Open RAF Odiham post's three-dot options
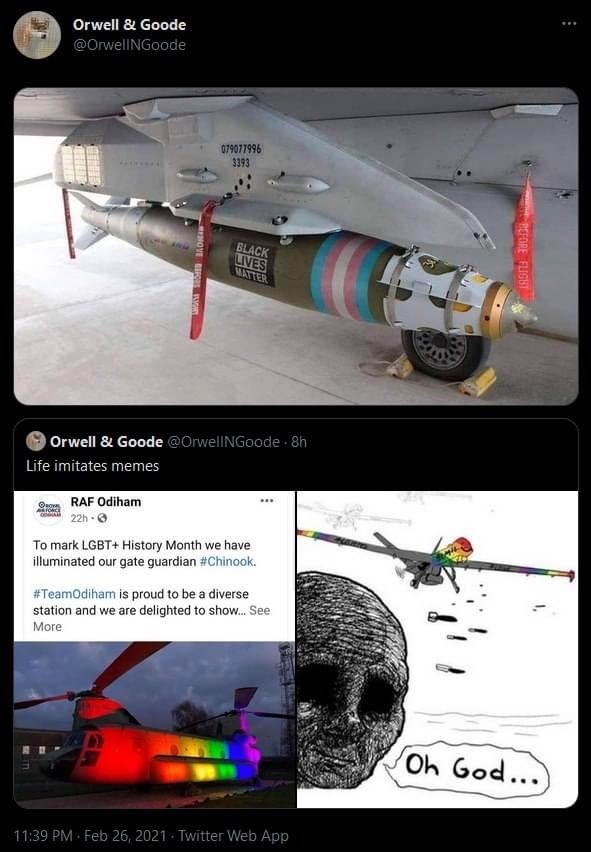Screen dimensions: 591x852 pos(267,500)
